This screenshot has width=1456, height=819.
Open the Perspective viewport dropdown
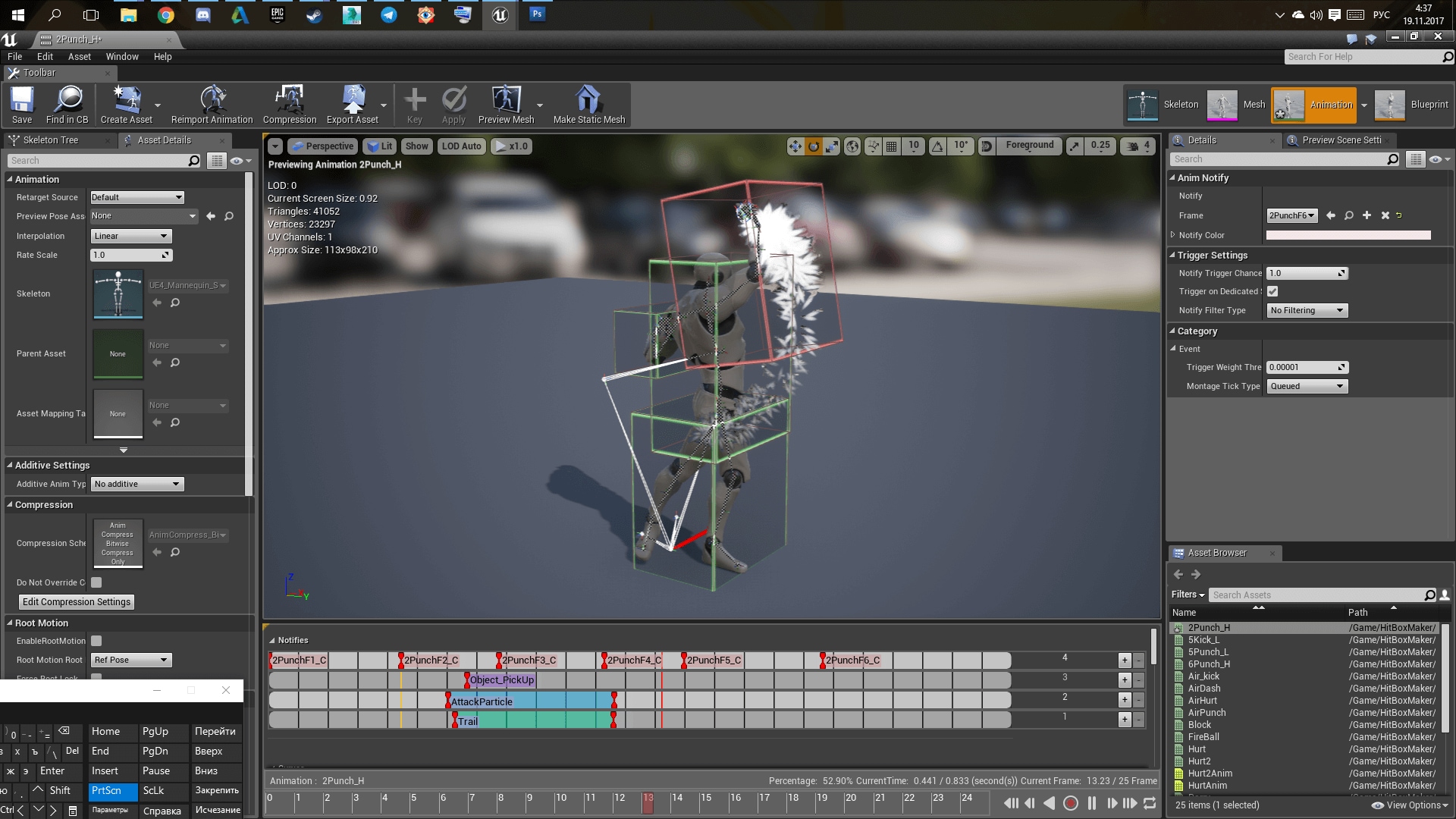(322, 146)
